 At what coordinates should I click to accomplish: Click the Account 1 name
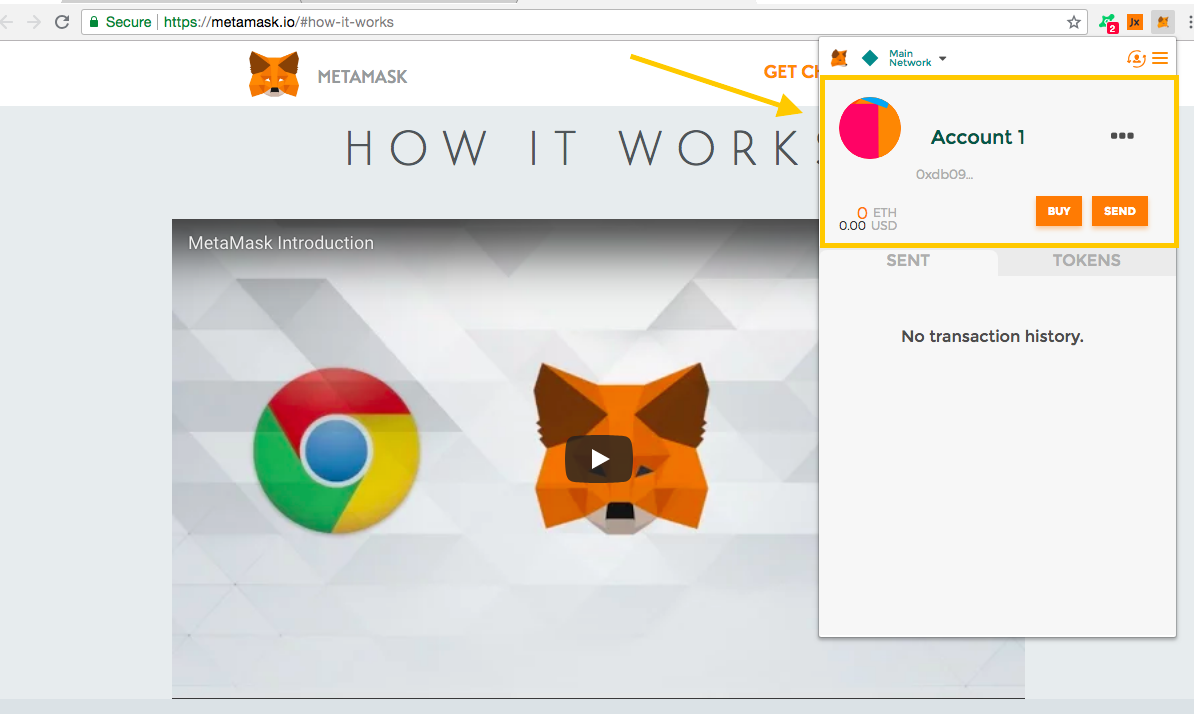978,137
